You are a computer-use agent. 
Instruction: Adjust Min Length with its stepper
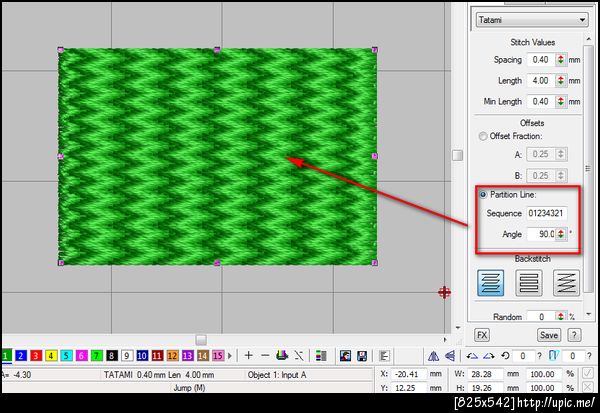(x=561, y=101)
